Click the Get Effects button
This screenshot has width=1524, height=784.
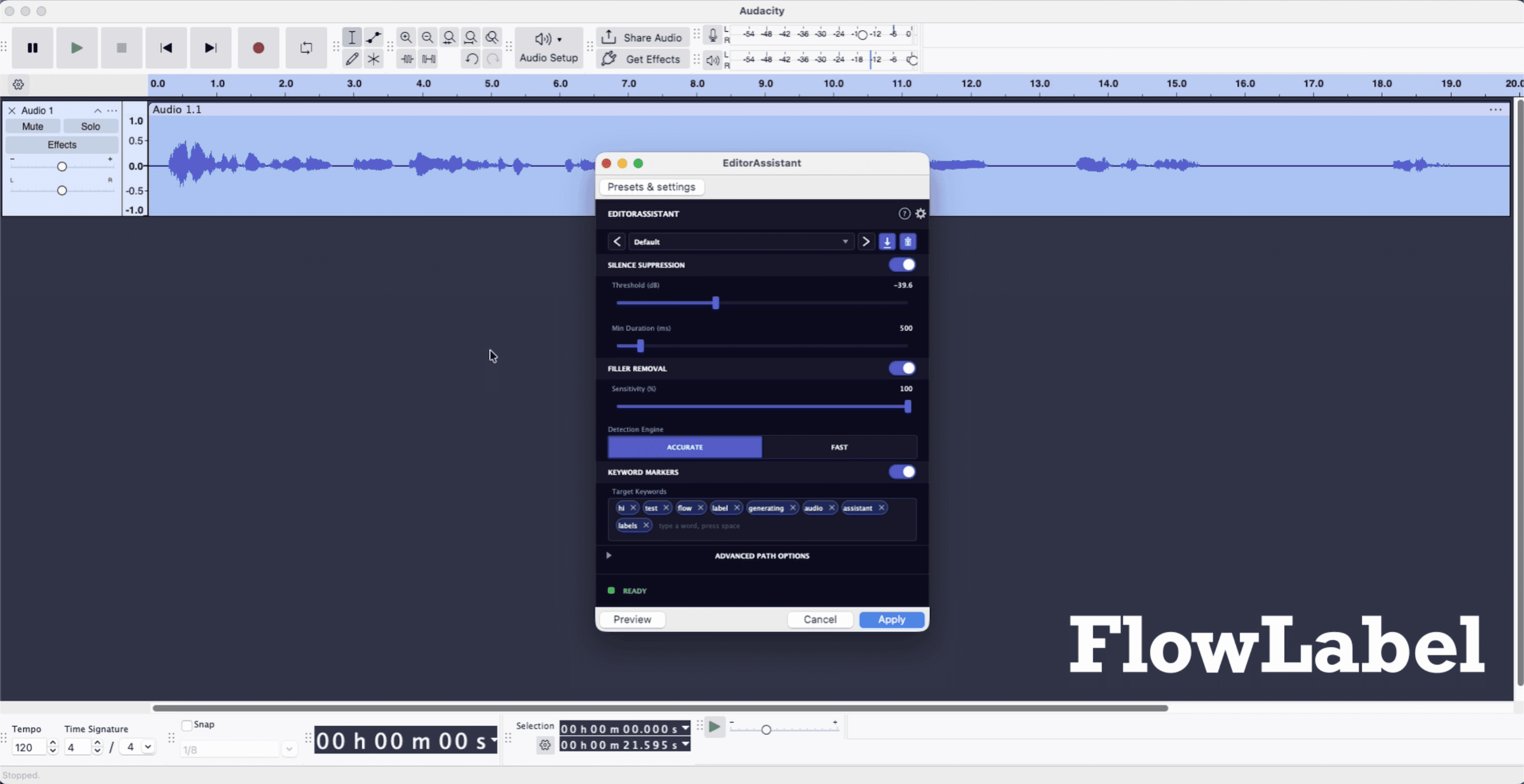tap(643, 58)
